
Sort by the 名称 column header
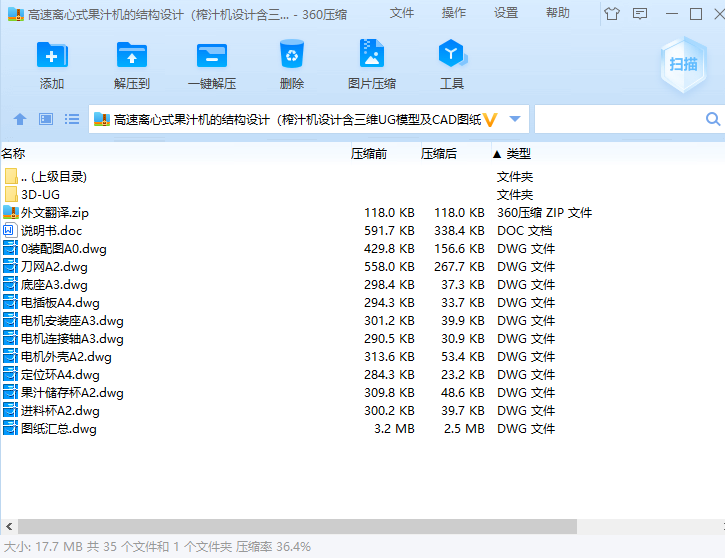pyautogui.click(x=13, y=153)
